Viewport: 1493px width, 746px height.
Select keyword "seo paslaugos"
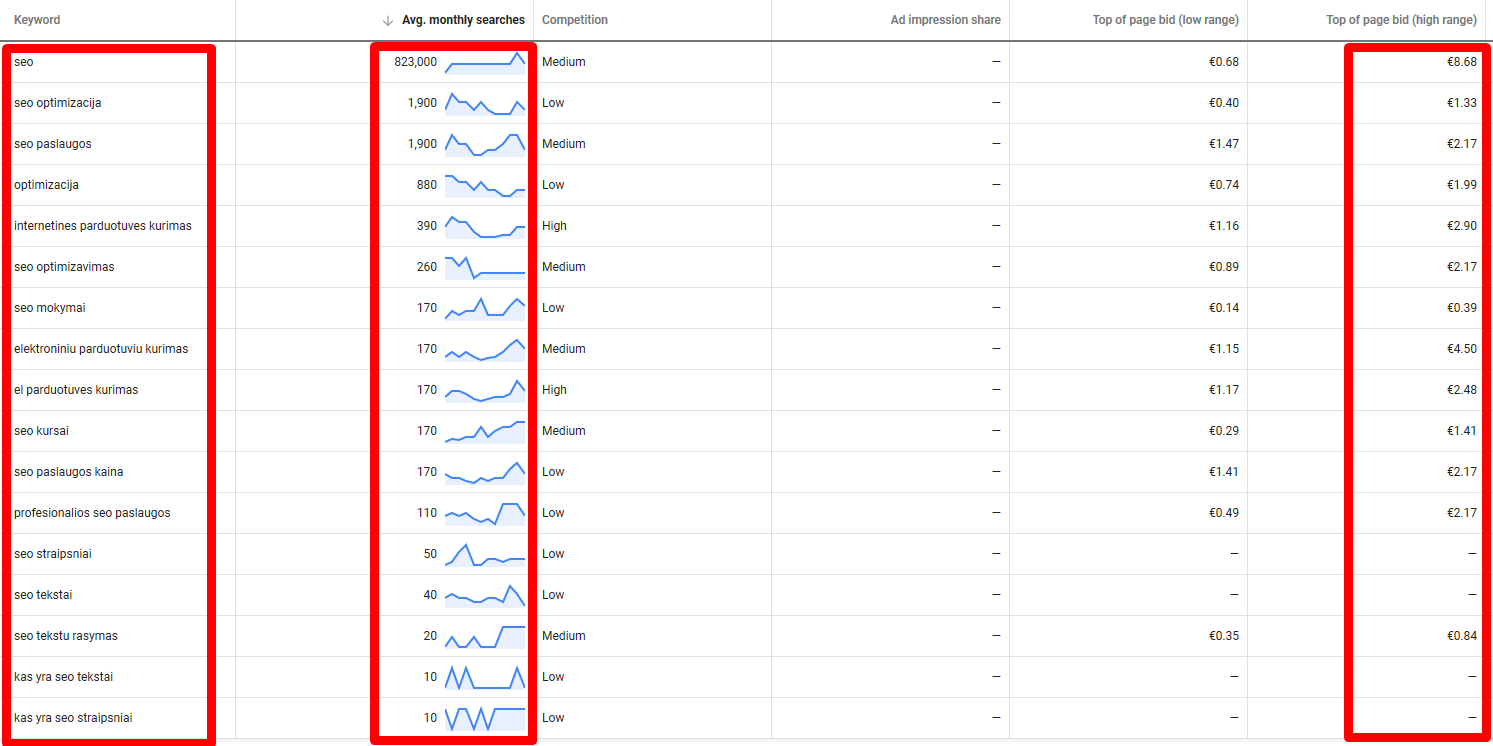click(53, 144)
